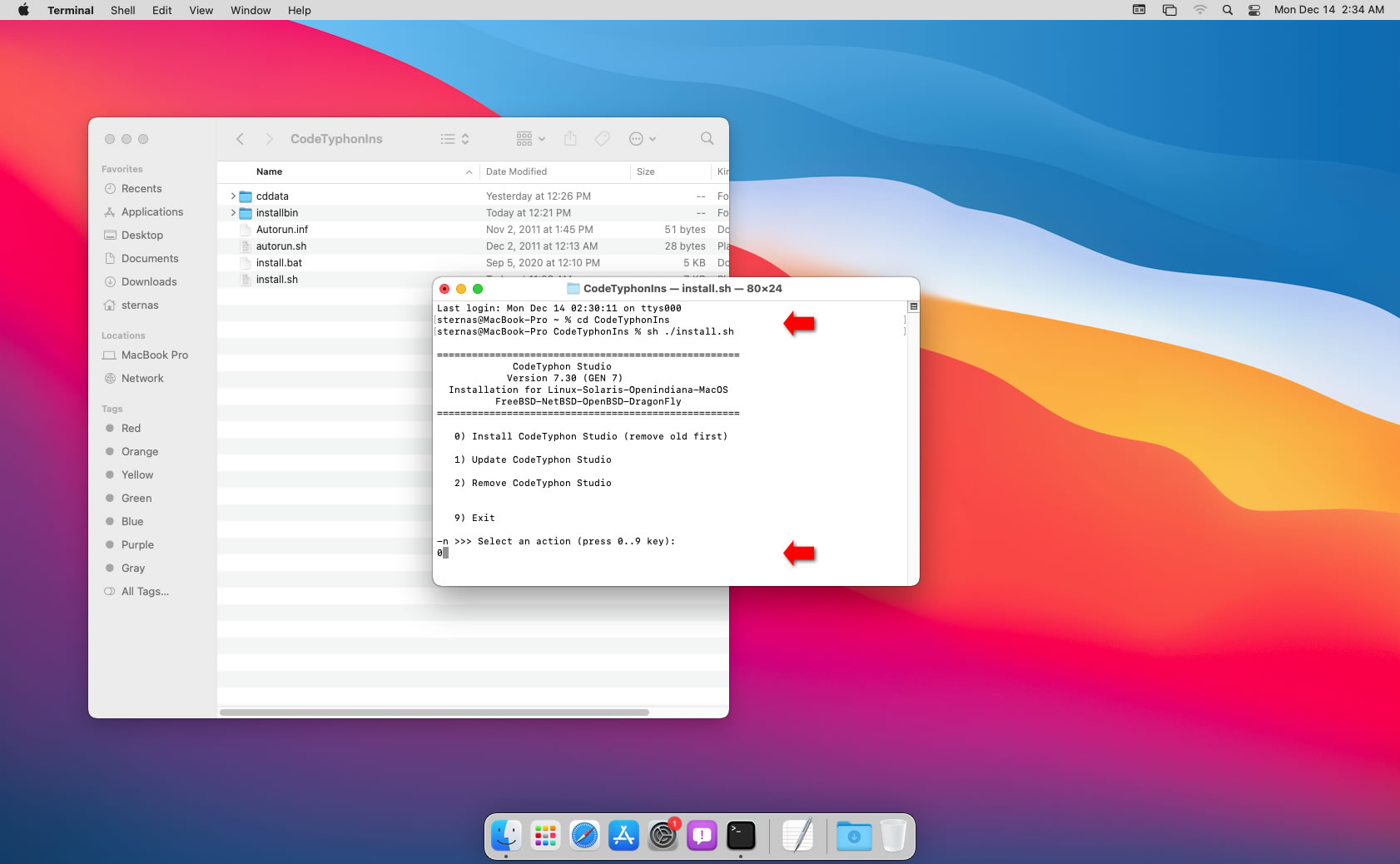
Task: Change Finder list view mode
Action: coord(454,139)
